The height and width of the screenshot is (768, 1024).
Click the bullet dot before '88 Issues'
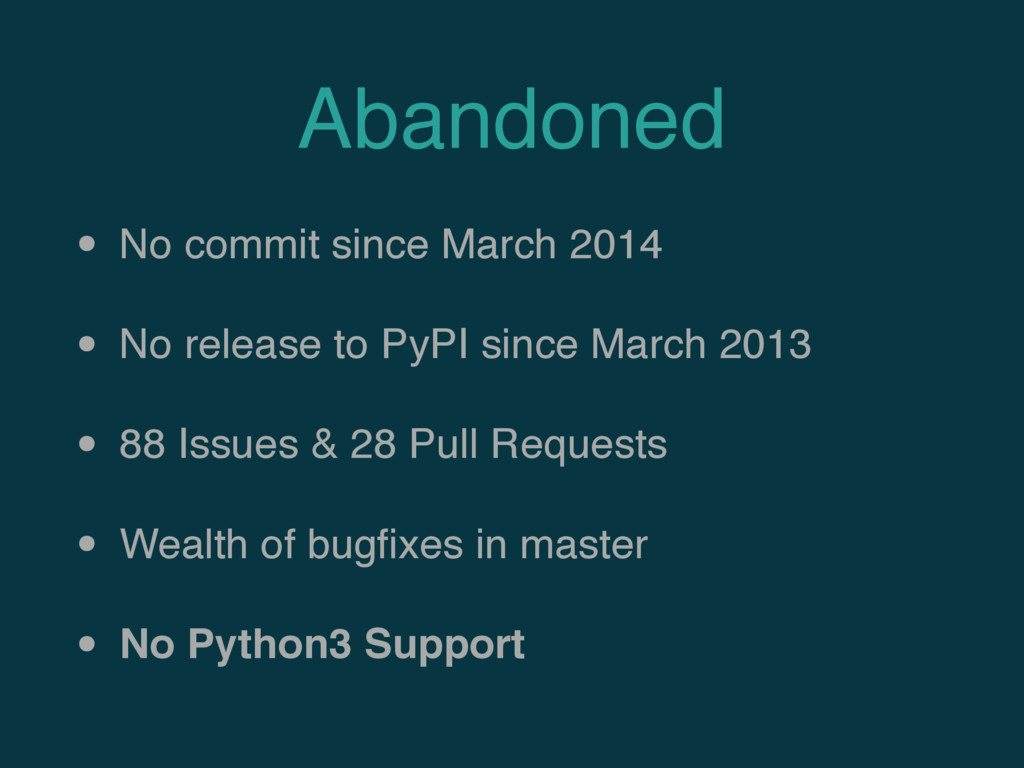87,444
